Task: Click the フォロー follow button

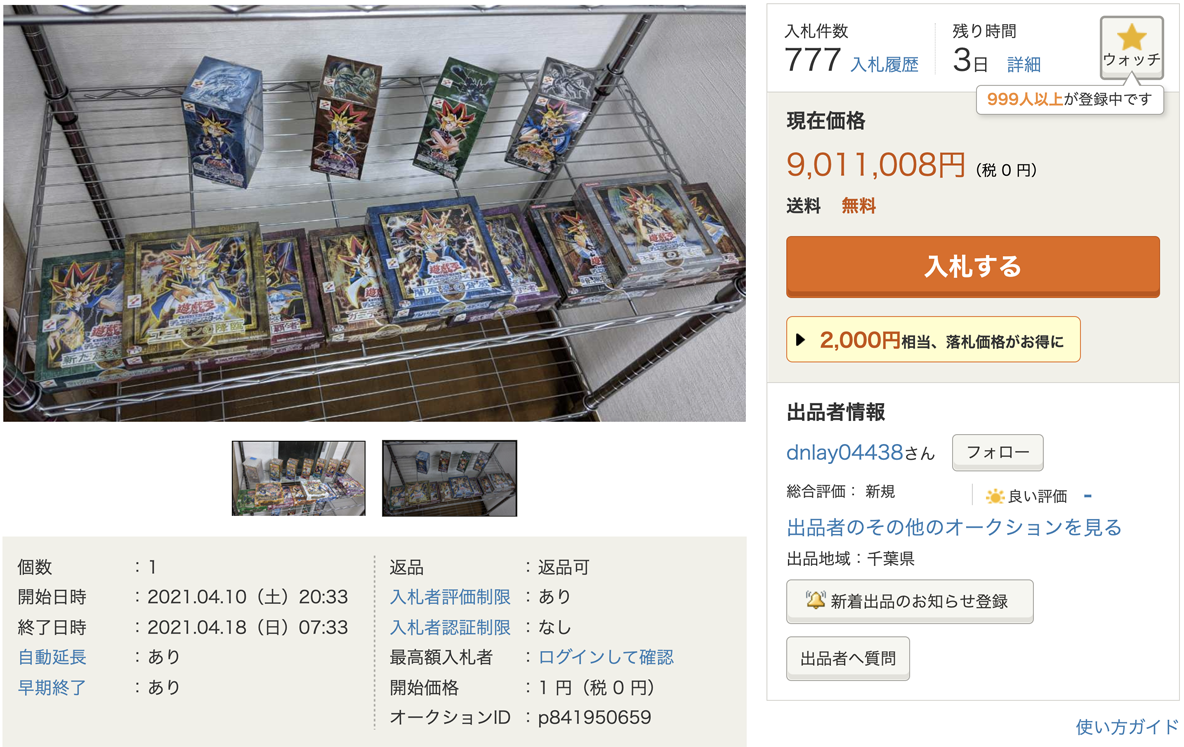Action: [997, 452]
